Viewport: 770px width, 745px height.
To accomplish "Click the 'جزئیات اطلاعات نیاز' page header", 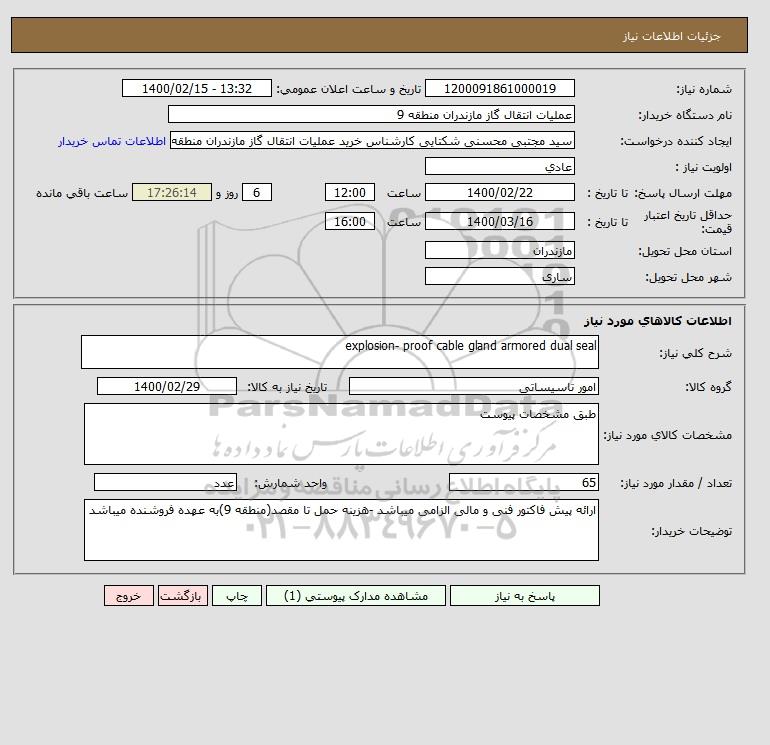I will 671,36.
